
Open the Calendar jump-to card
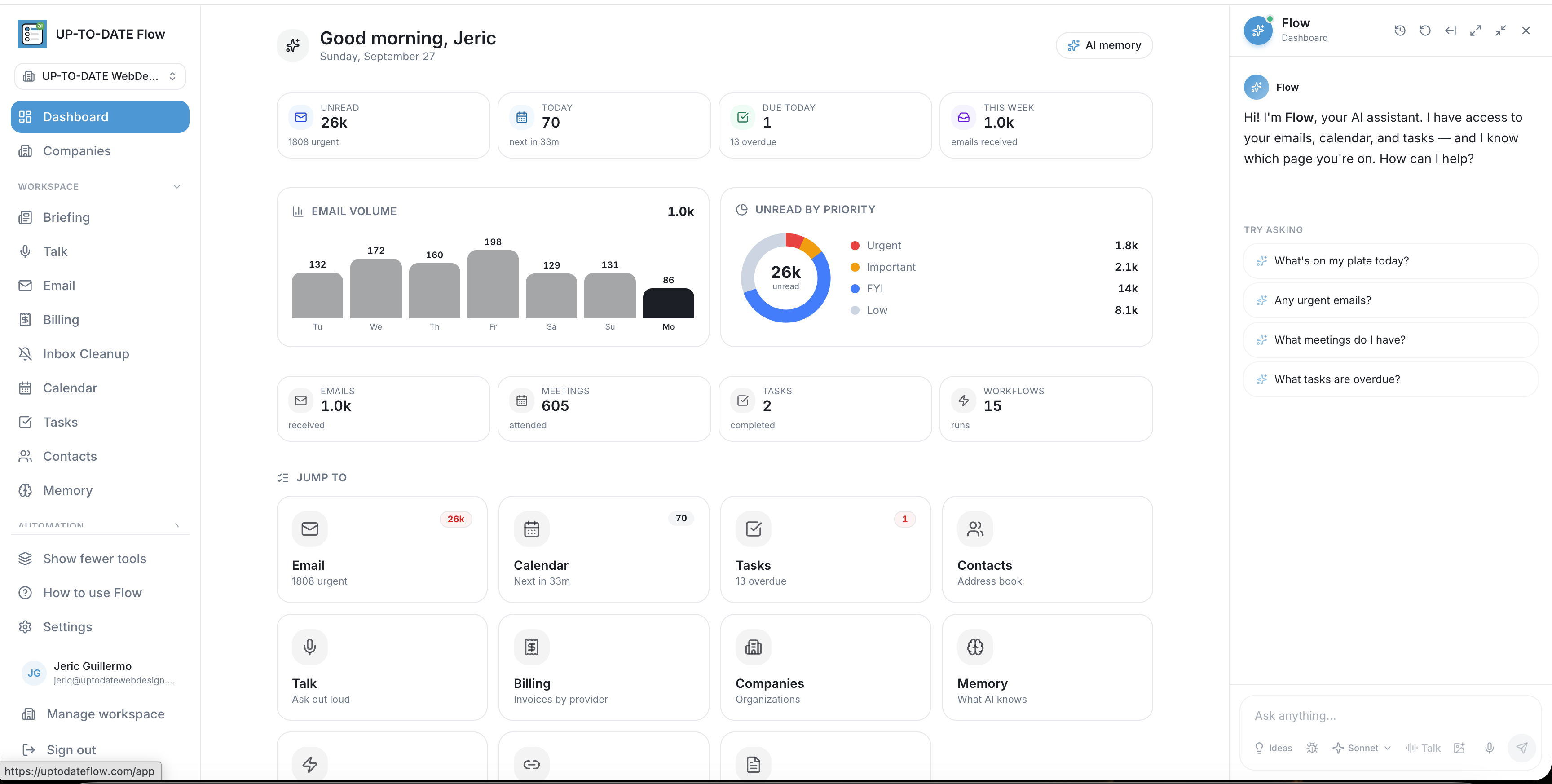tap(603, 549)
